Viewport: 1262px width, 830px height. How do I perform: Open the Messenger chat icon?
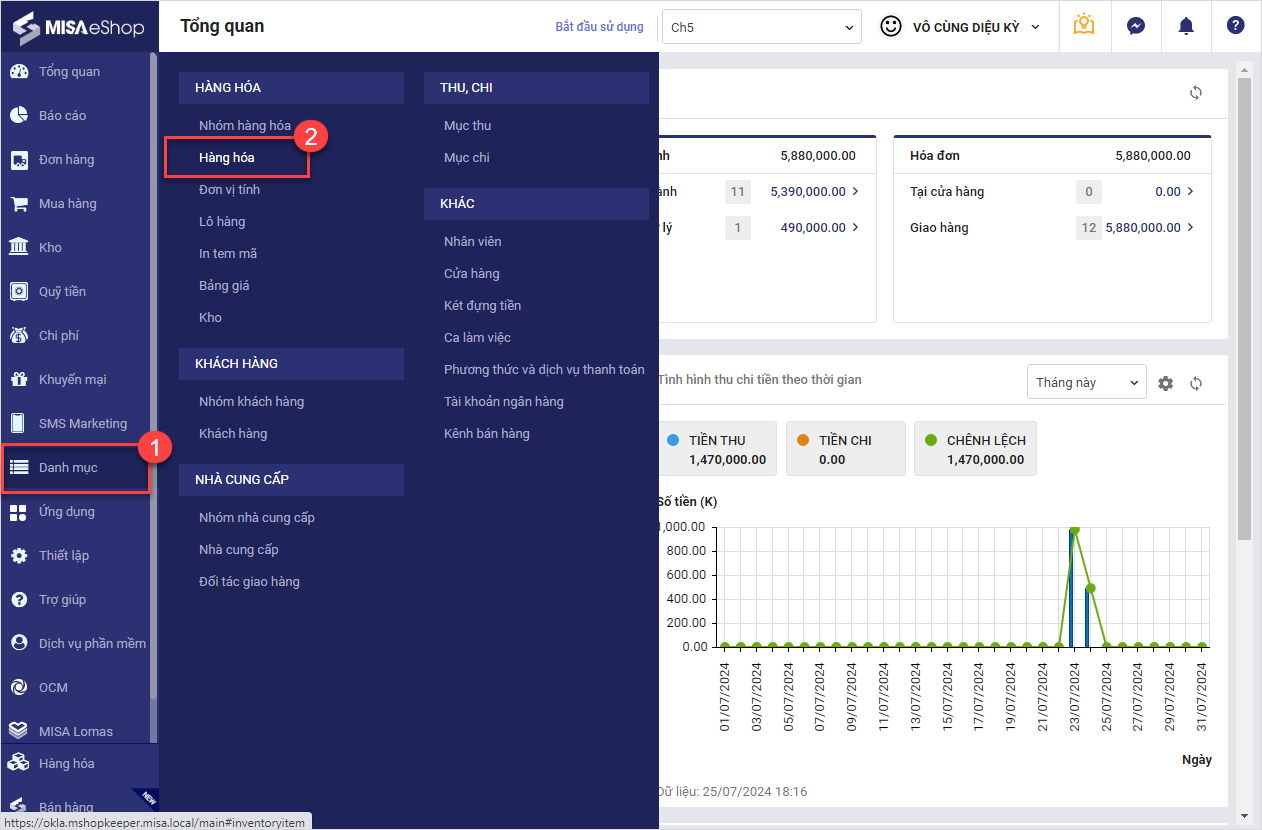1136,26
